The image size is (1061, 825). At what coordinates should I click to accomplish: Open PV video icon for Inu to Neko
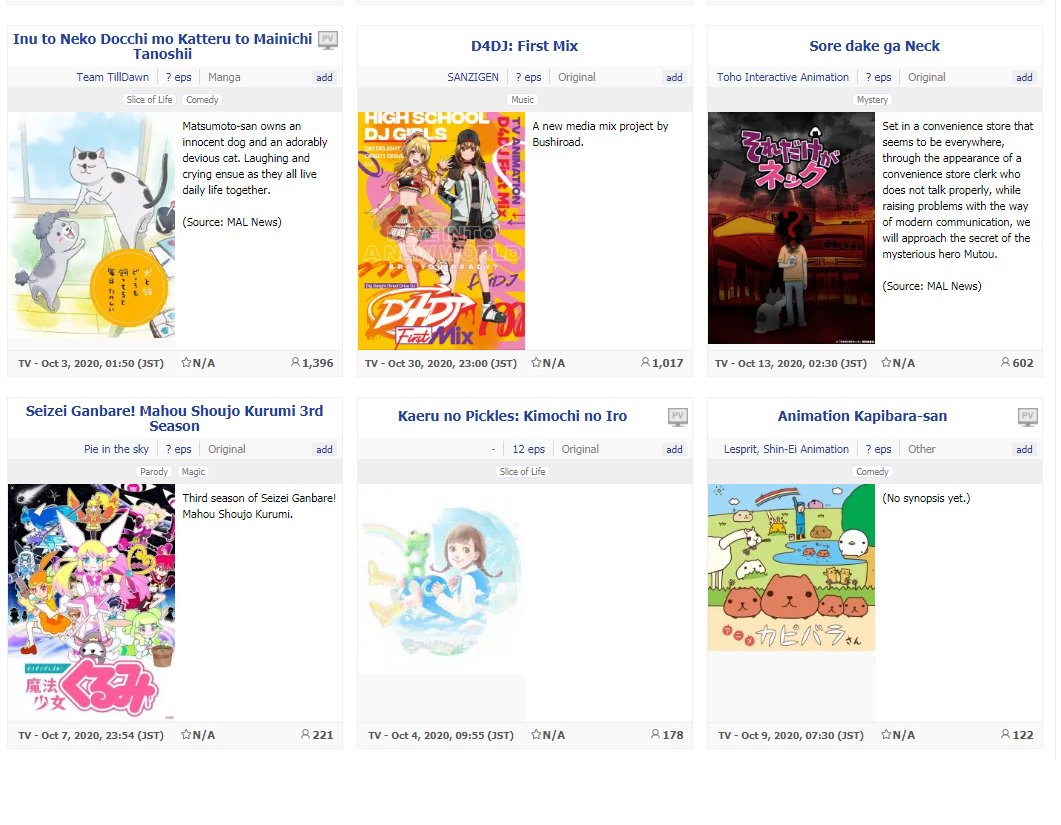[x=328, y=40]
